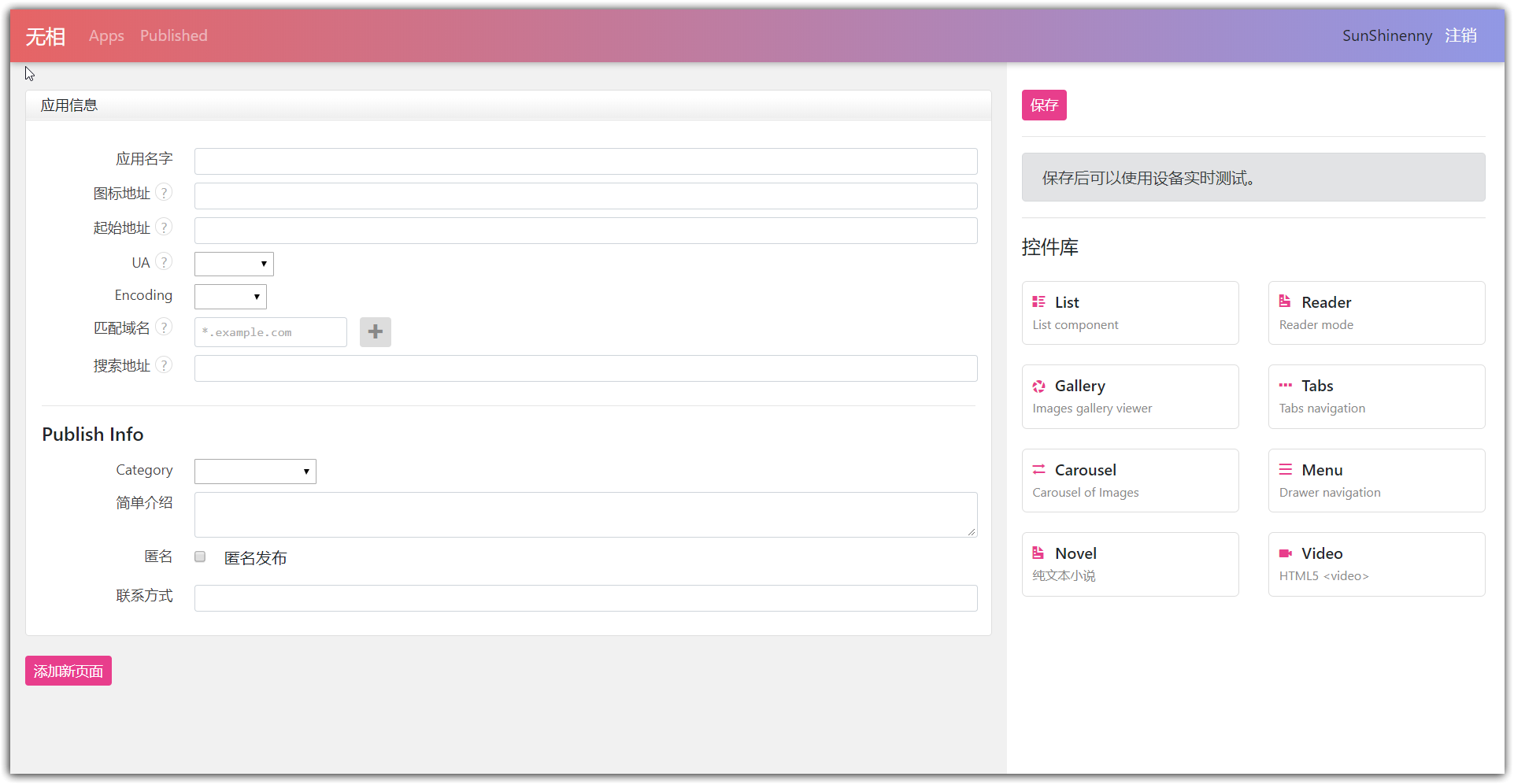The image size is (1514, 784).
Task: Select the Novel card's 纯文本小说 text
Action: pos(1064,576)
